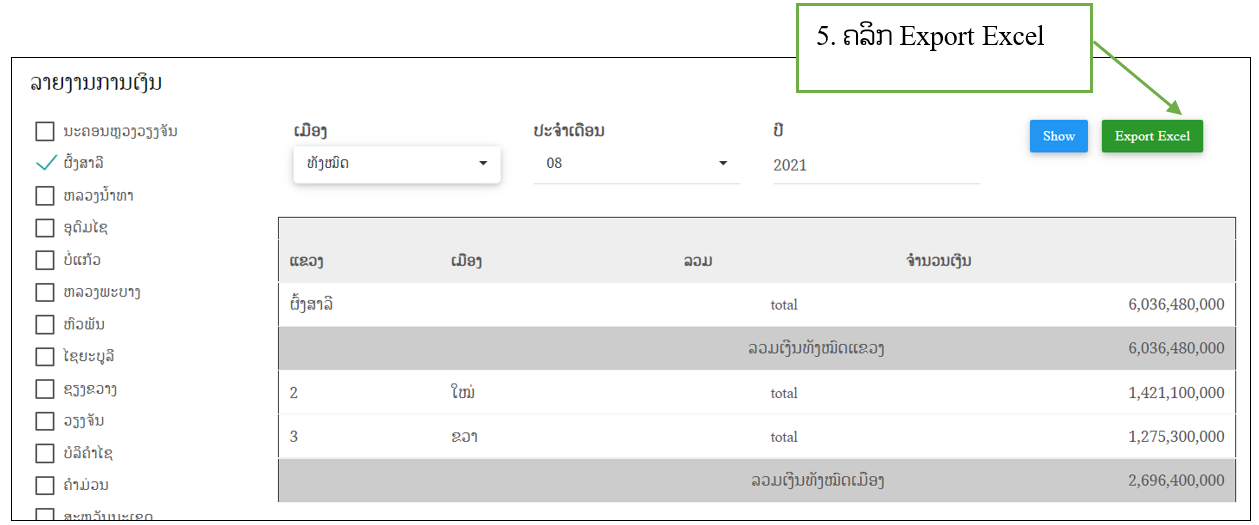1259x525 pixels.
Task: Click the ລາຍງານການເງິນ page title
Action: 96,83
